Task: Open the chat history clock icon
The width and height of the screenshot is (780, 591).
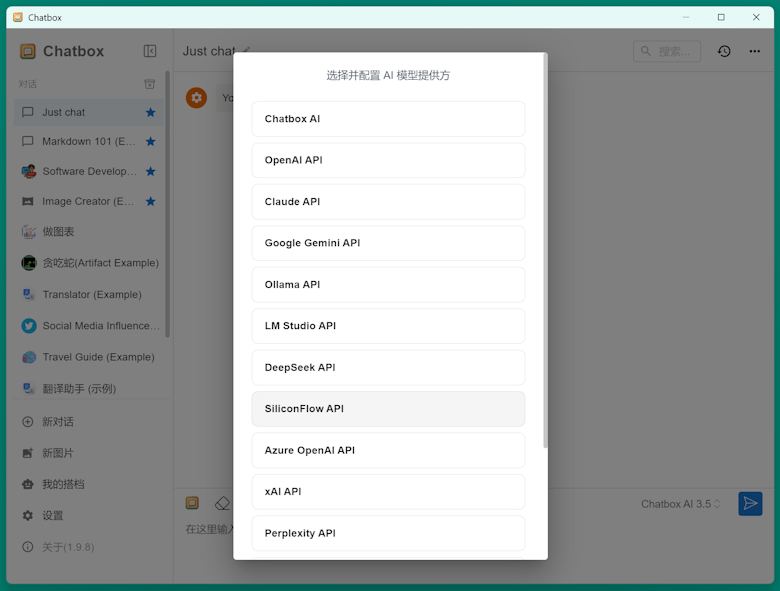Action: [723, 51]
